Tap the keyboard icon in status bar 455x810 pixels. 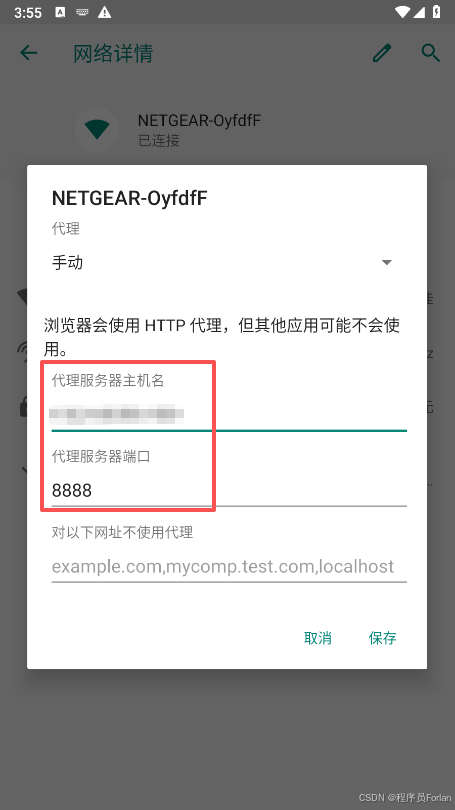[82, 12]
